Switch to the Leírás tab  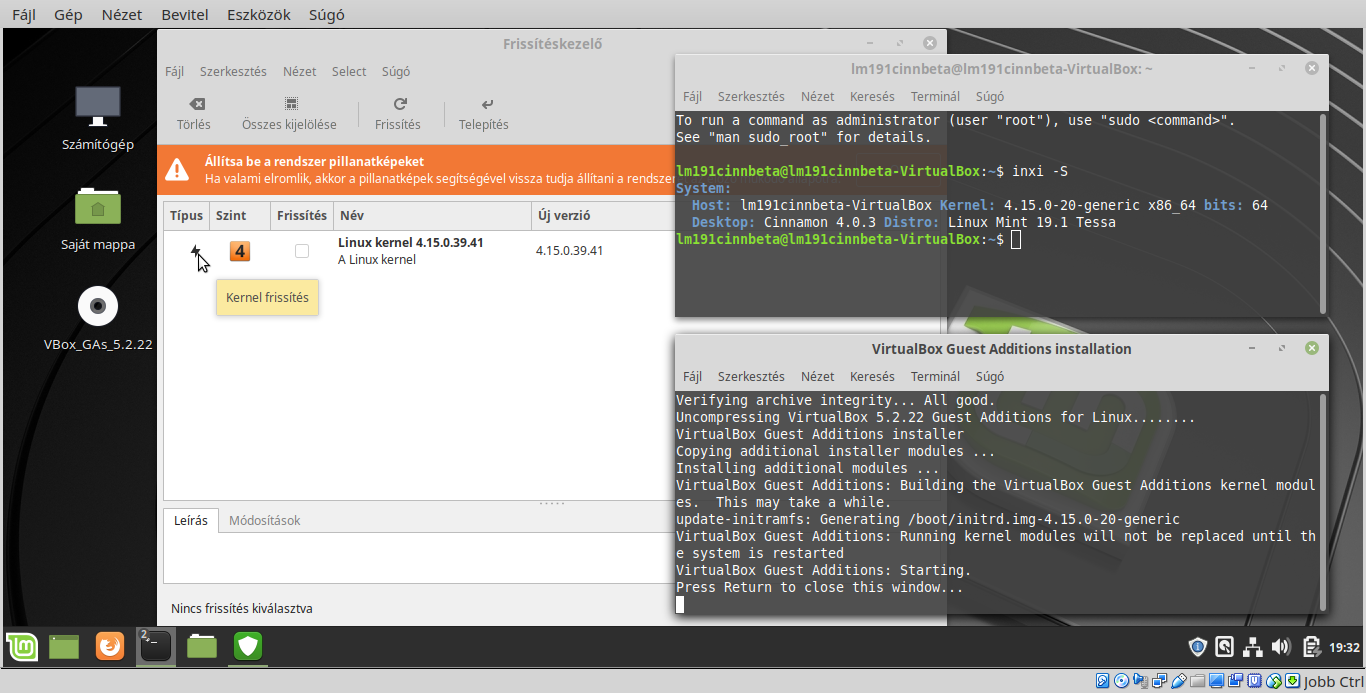click(x=191, y=520)
